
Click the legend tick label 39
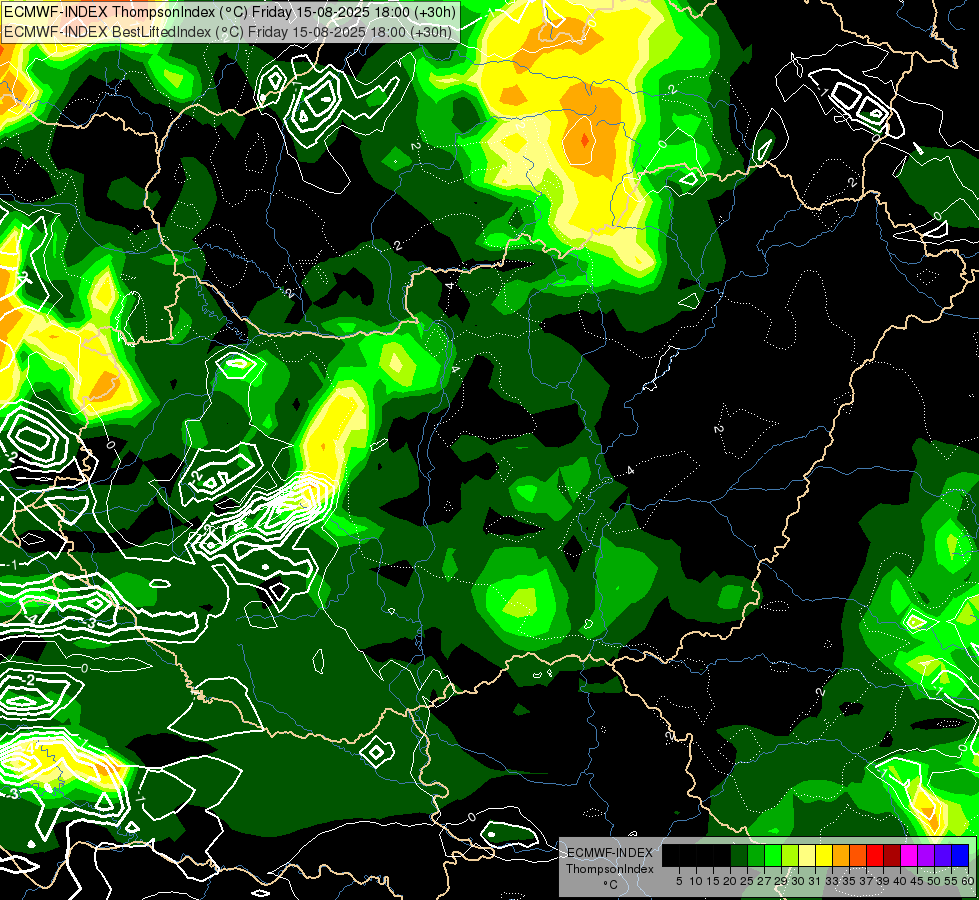tap(883, 881)
